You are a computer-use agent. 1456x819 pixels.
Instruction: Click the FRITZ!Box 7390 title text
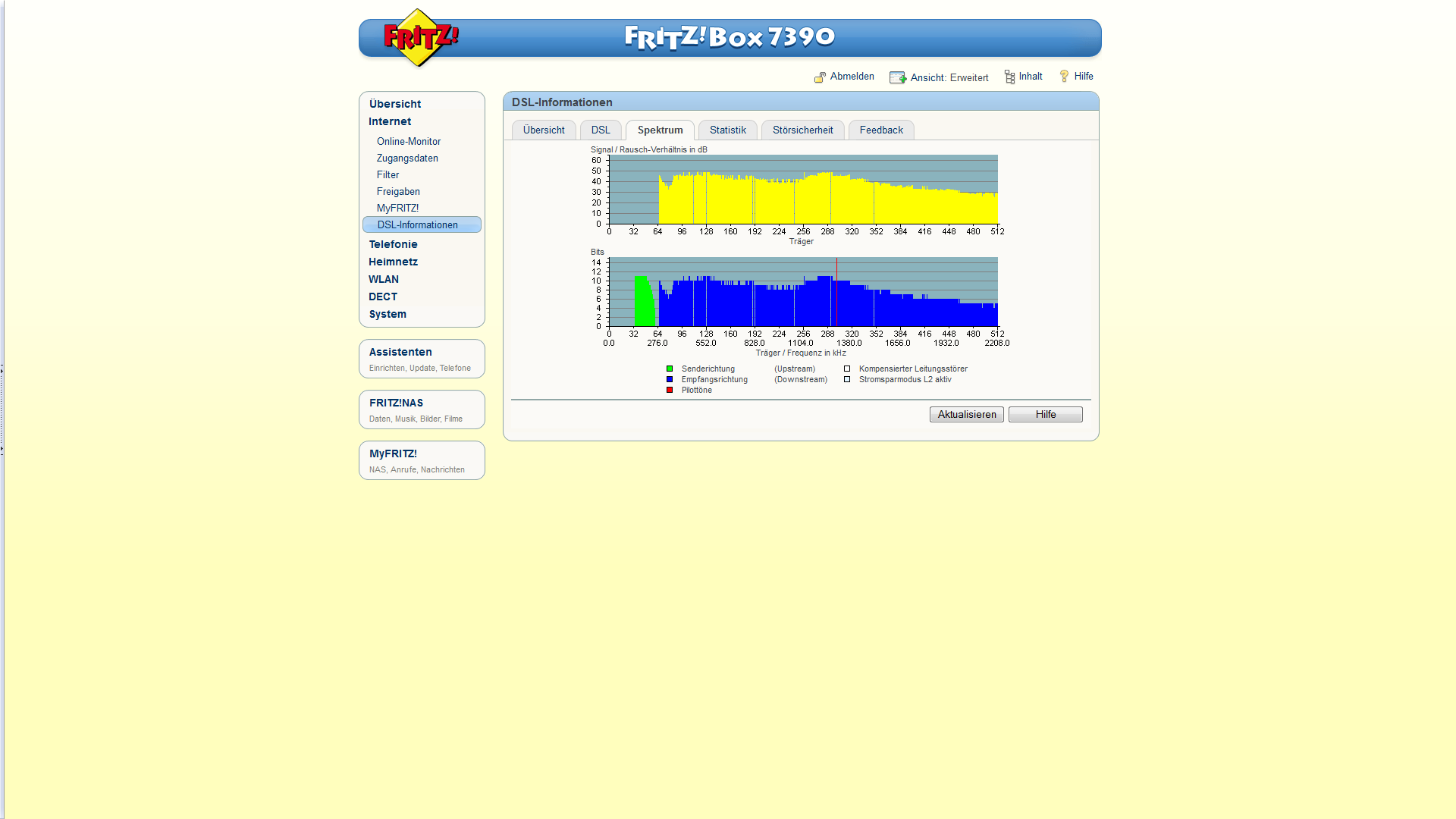(730, 37)
